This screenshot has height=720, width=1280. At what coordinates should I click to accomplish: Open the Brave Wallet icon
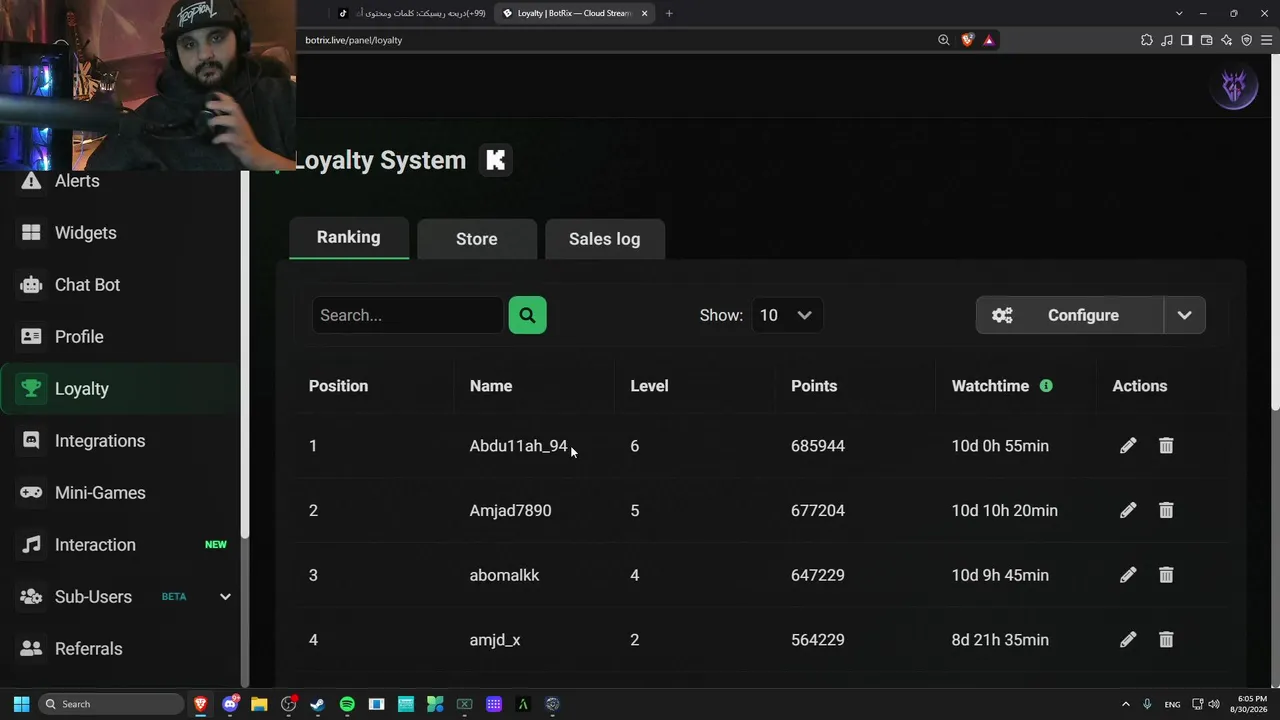[x=1206, y=40]
